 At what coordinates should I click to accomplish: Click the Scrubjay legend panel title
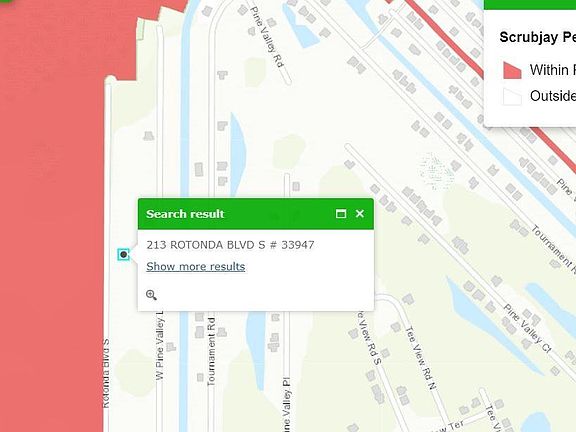(537, 37)
